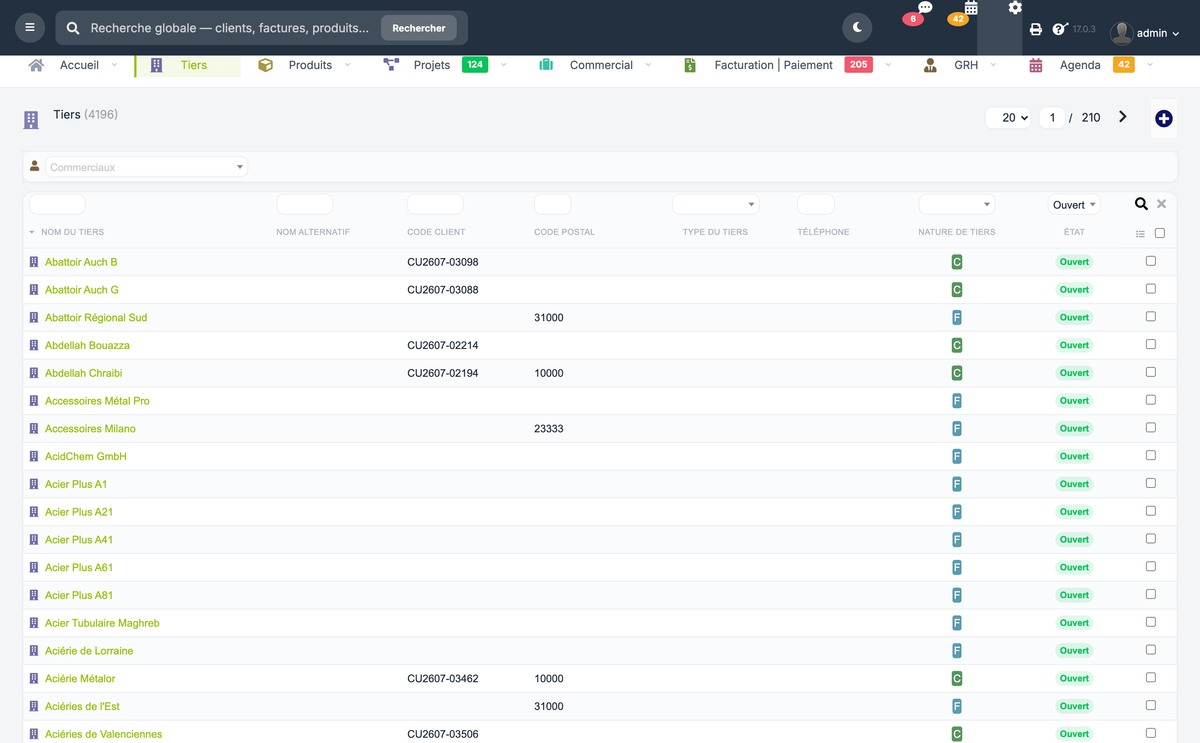Open the column selector list icon
Viewport: 1200px width, 743px height.
[x=1140, y=234]
